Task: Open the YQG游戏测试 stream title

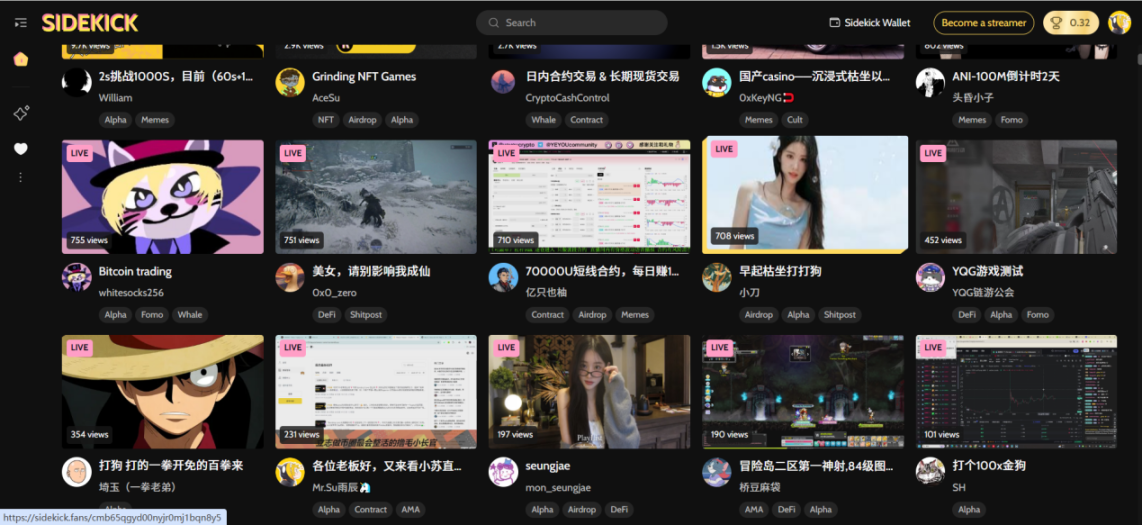Action: (988, 271)
